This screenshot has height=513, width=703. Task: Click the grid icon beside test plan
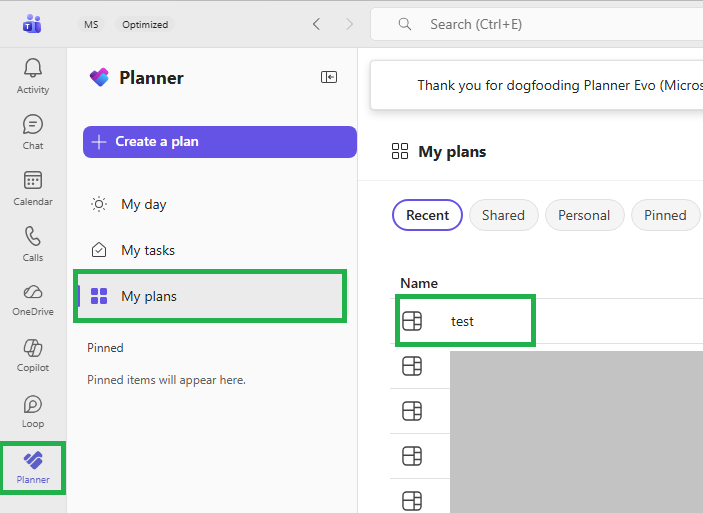coord(412,321)
